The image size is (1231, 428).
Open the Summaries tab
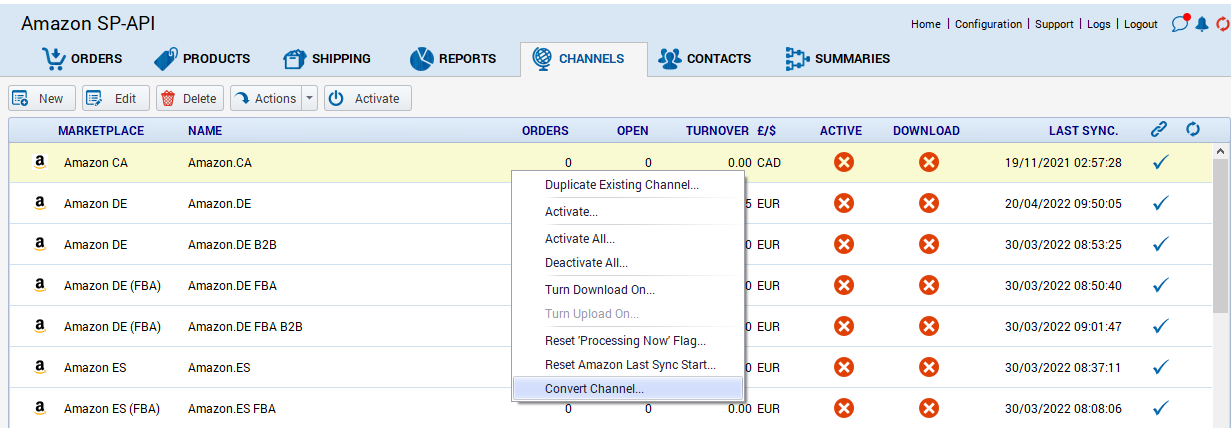click(x=837, y=59)
